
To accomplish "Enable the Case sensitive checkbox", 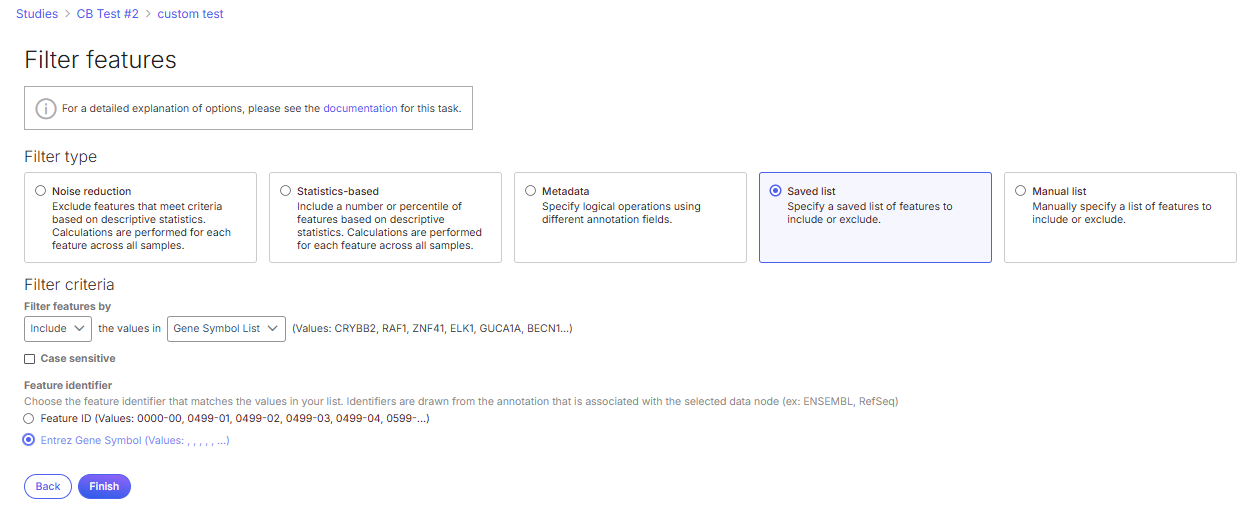I will pyautogui.click(x=30, y=359).
